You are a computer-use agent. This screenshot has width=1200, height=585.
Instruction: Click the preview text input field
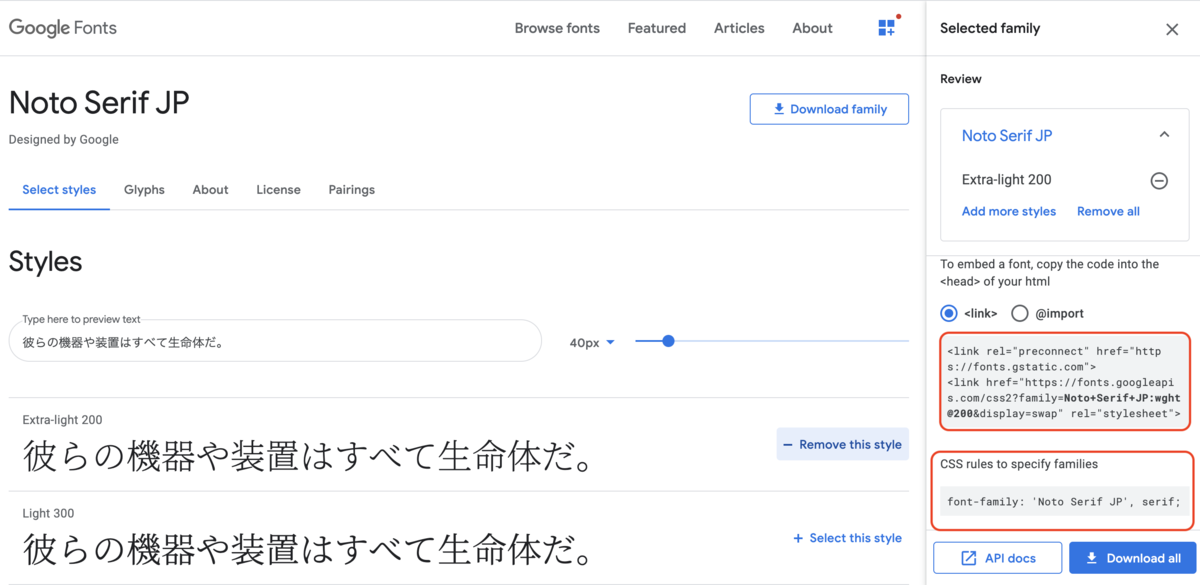click(x=275, y=341)
